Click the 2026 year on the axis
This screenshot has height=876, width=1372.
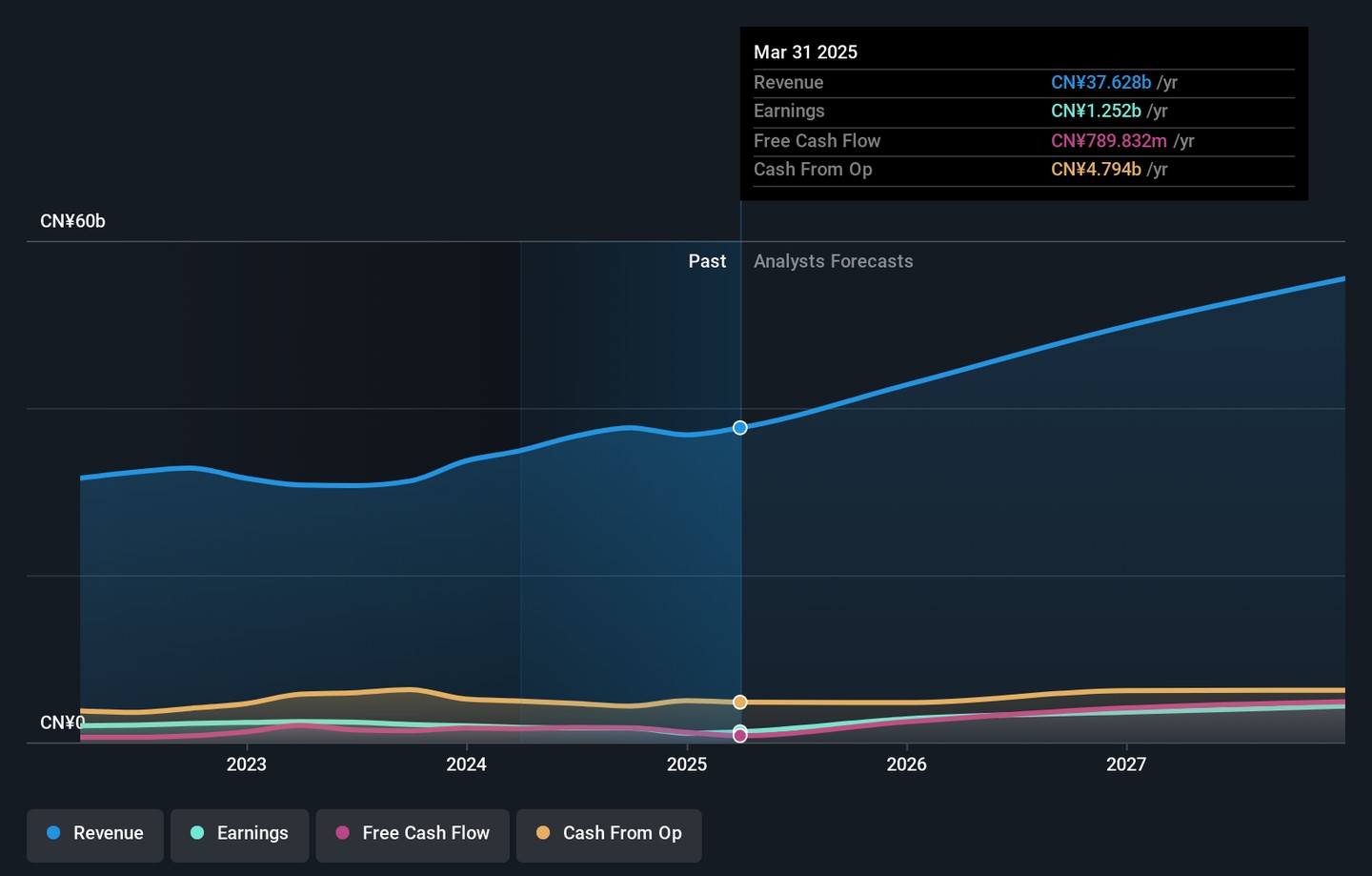tap(906, 764)
